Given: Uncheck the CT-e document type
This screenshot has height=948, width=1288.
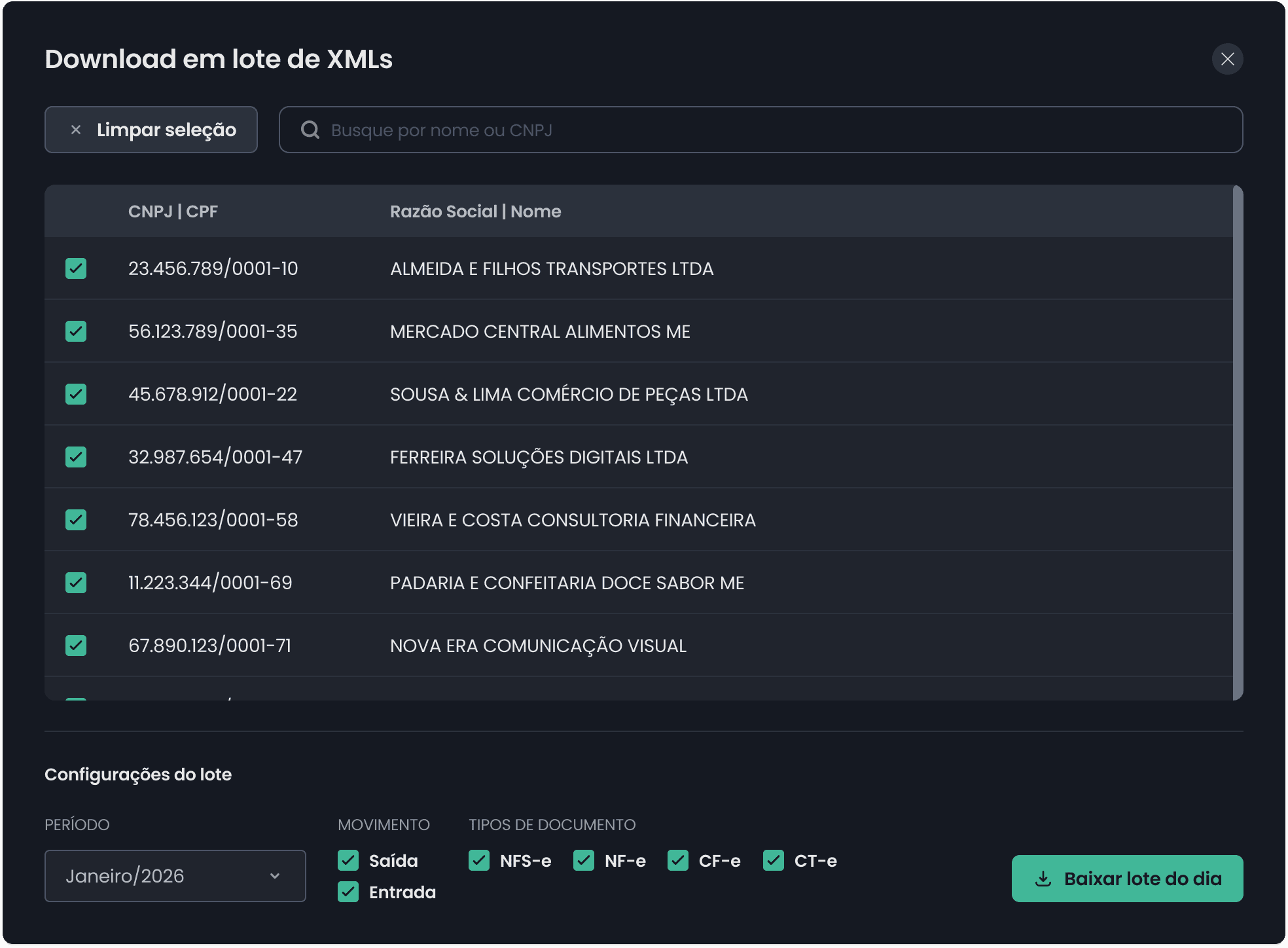Looking at the screenshot, I should coord(774,860).
